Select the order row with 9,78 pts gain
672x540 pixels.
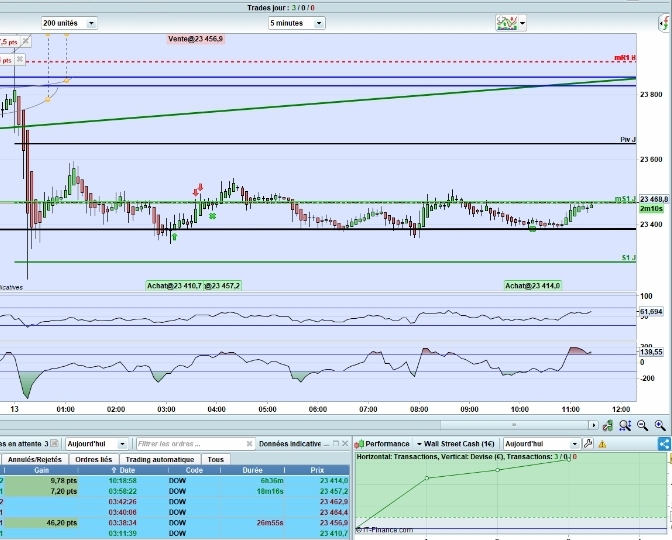[175, 480]
